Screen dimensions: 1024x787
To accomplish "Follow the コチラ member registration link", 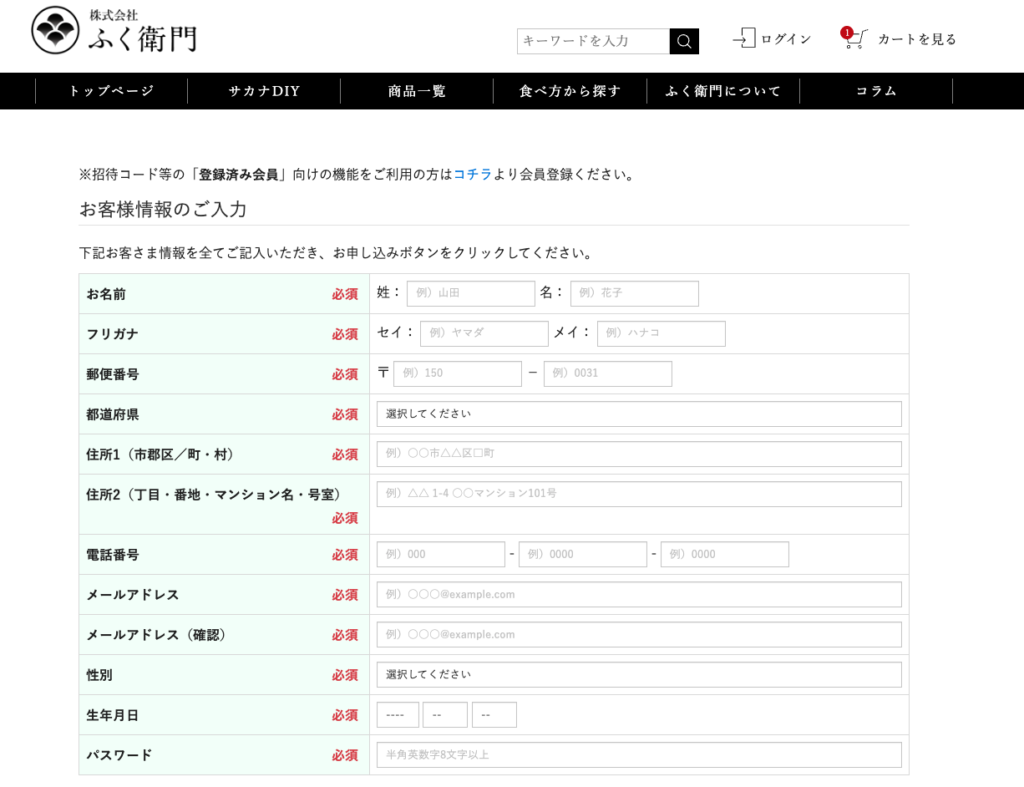I will (x=473, y=174).
